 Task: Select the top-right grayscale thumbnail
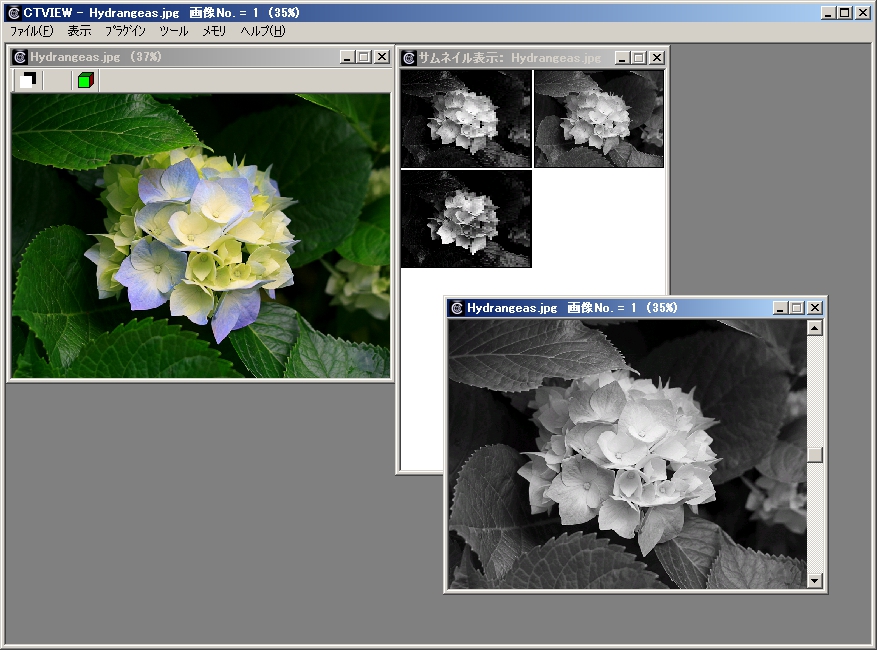[598, 119]
